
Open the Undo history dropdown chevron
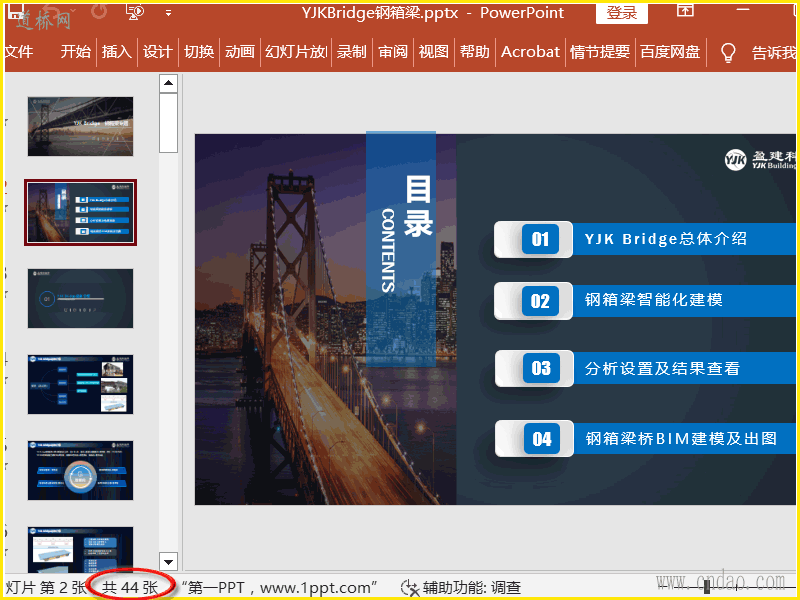pyautogui.click(x=74, y=11)
